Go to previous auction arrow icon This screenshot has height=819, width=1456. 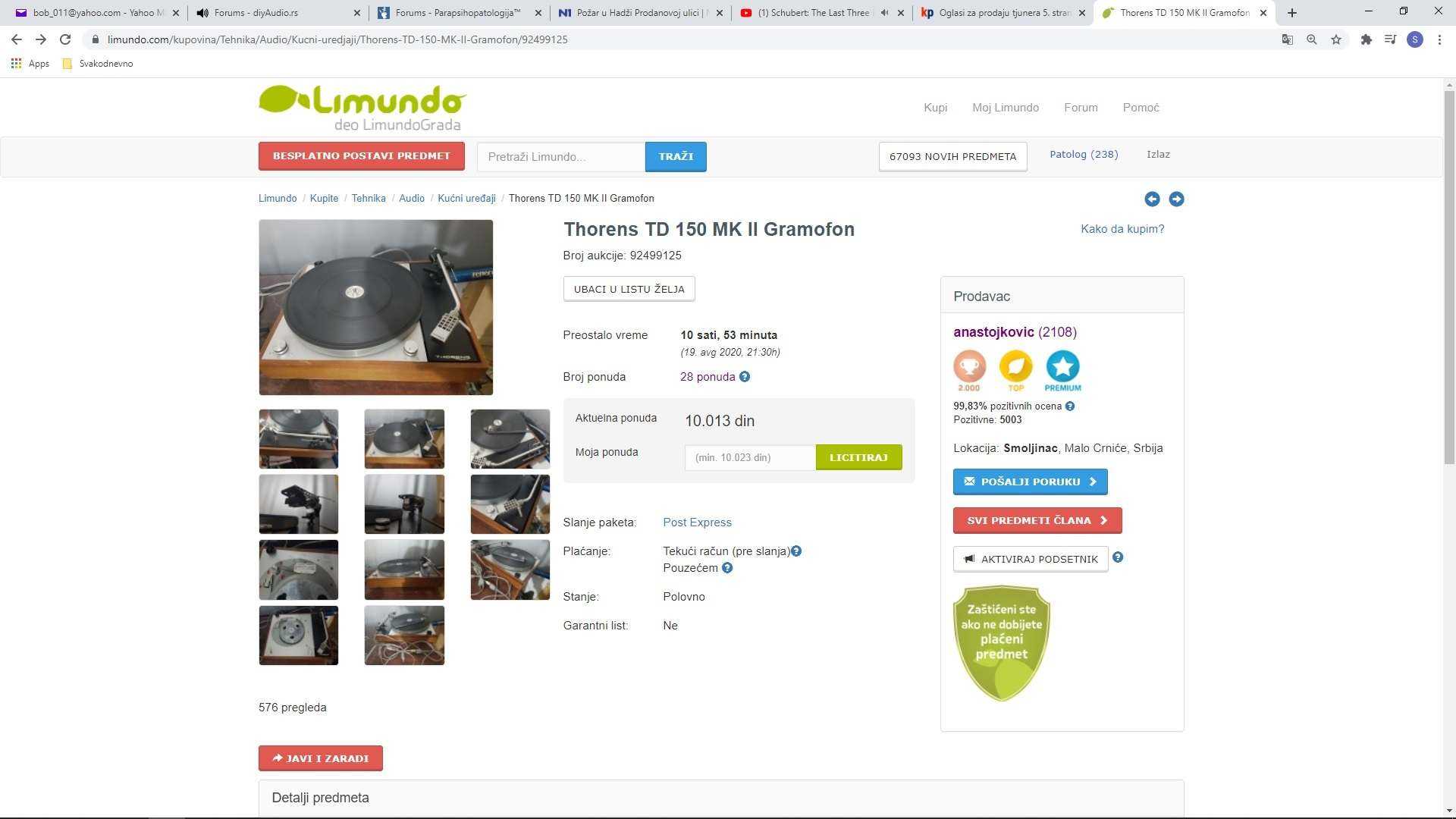click(1152, 199)
